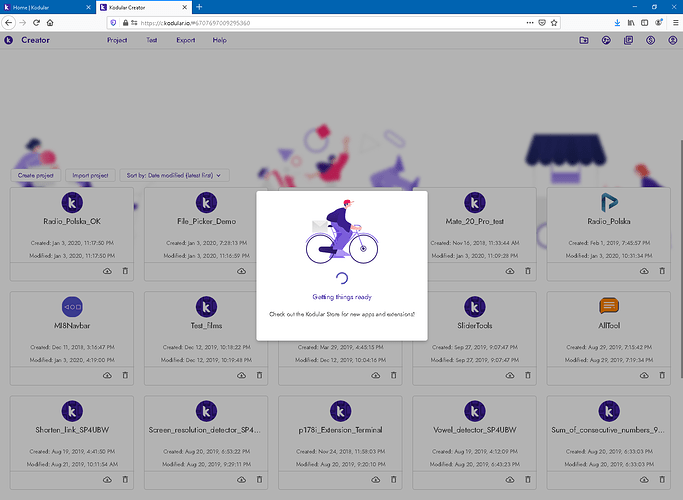
Task: Open the Export menu
Action: 186,40
